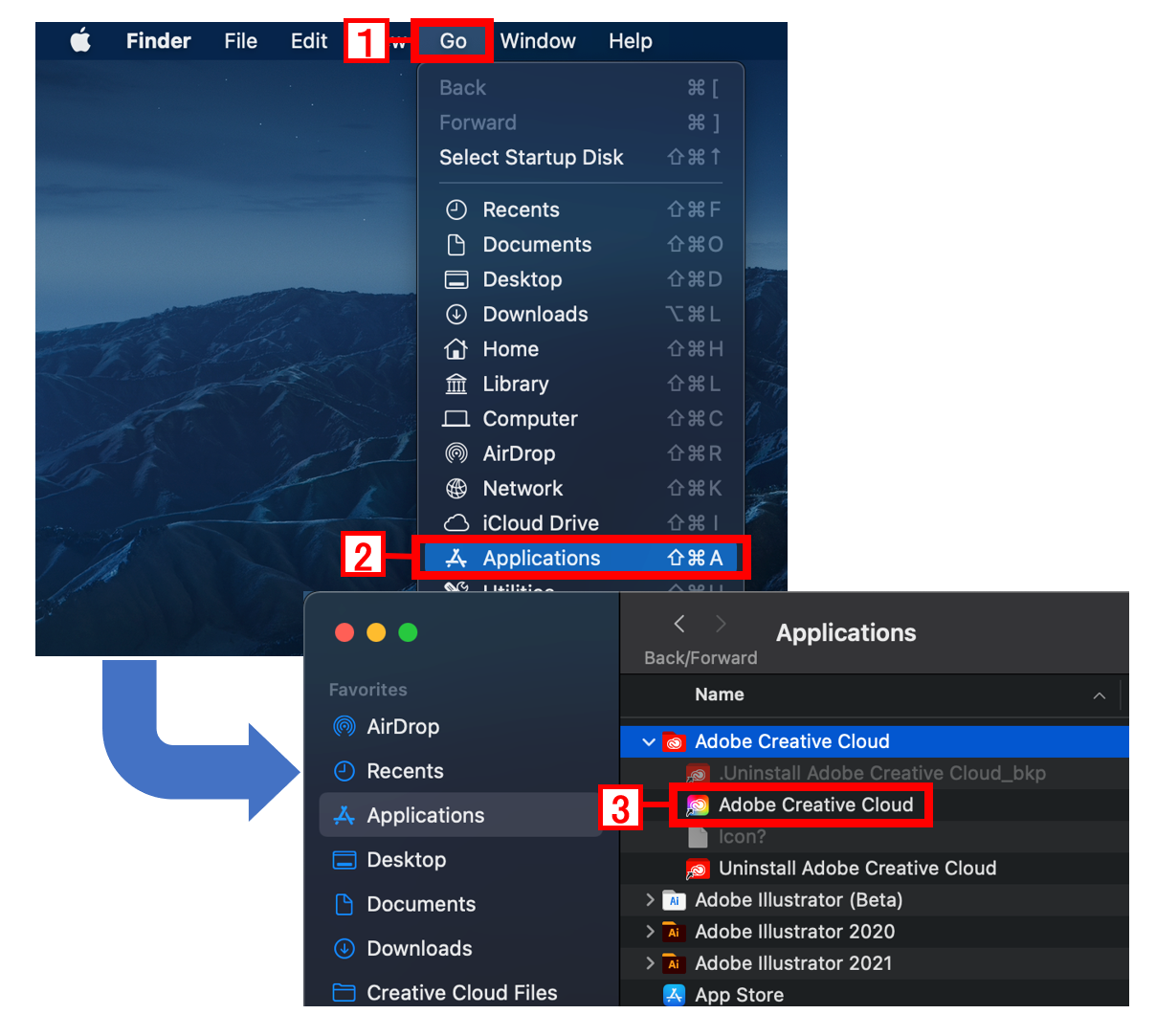Select the Adobe Illustrator 2020 row
1156x1036 pixels.
[x=875, y=931]
